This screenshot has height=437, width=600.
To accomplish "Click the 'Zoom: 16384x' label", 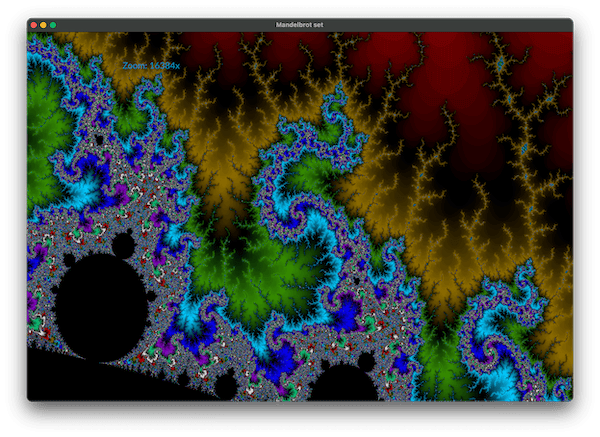I will 151,66.
